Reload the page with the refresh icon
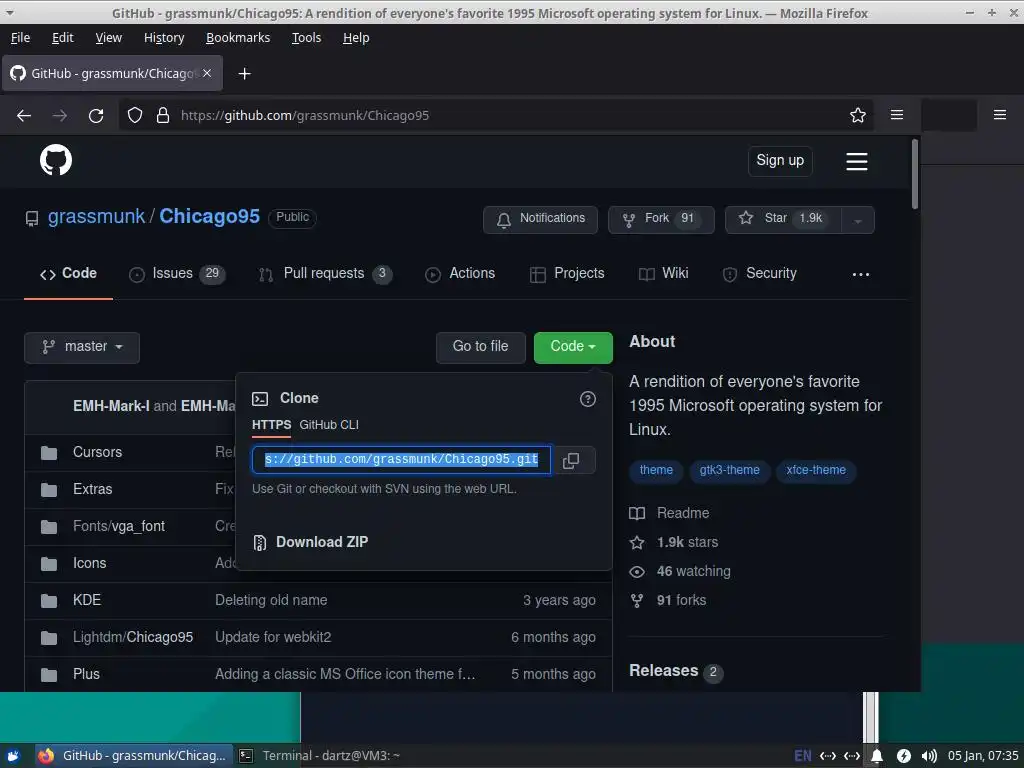 pos(96,116)
